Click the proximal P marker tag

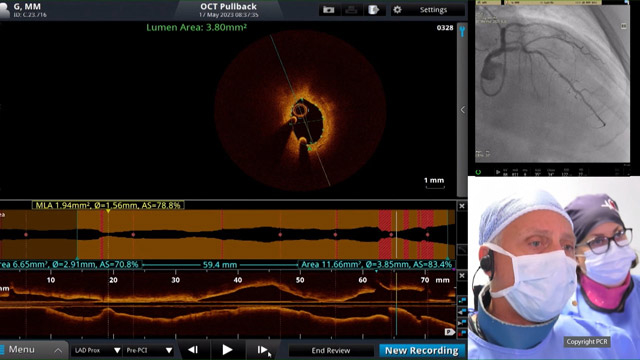449,332
